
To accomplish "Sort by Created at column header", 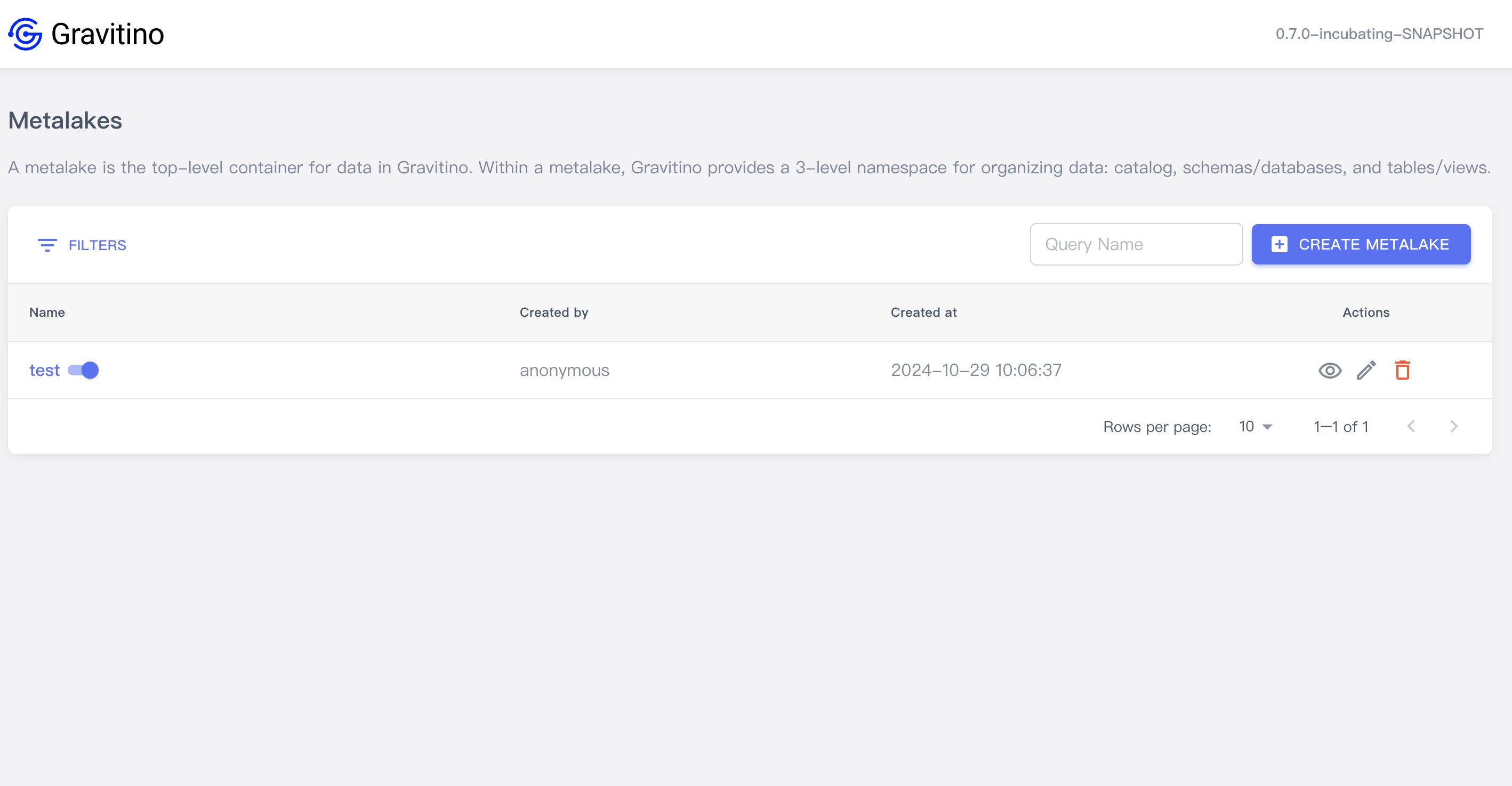I will pos(923,312).
